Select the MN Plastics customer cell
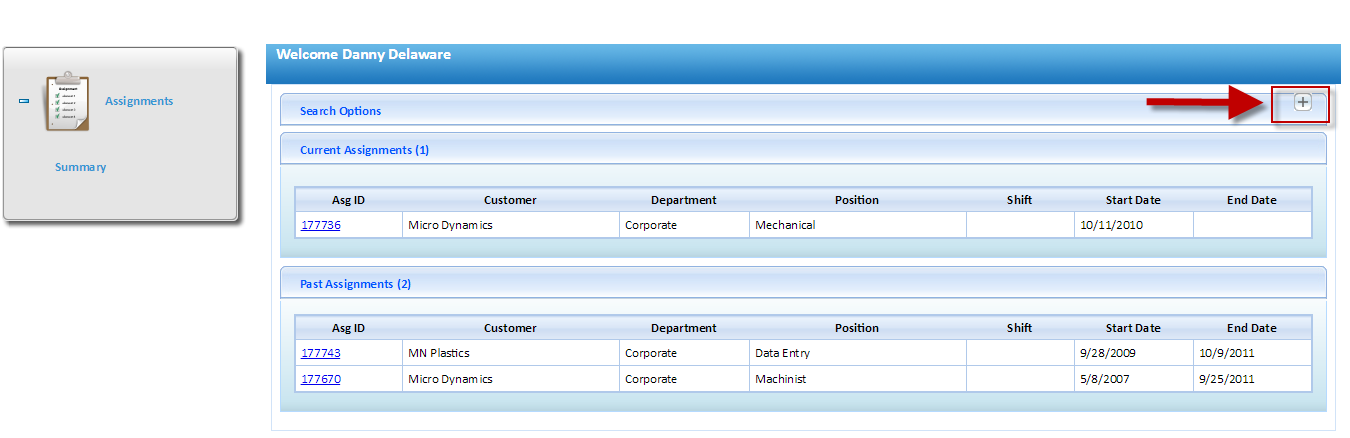Viewport: 1350px width, 438px height. [438, 353]
